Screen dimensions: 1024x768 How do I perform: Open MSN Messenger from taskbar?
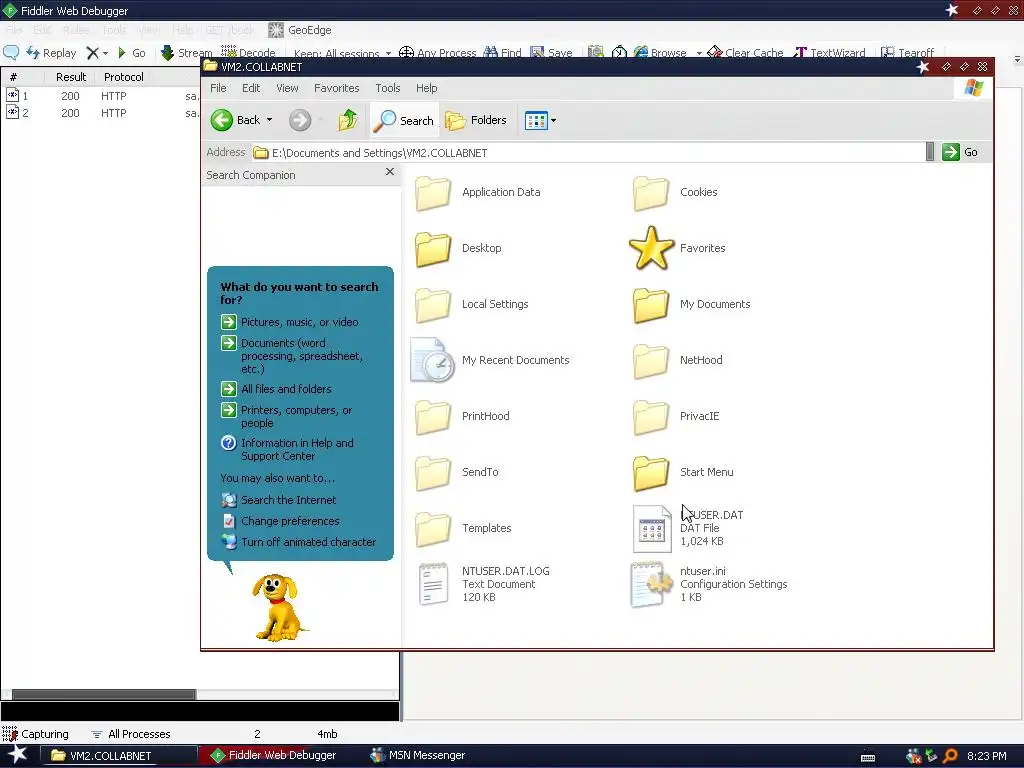418,756
